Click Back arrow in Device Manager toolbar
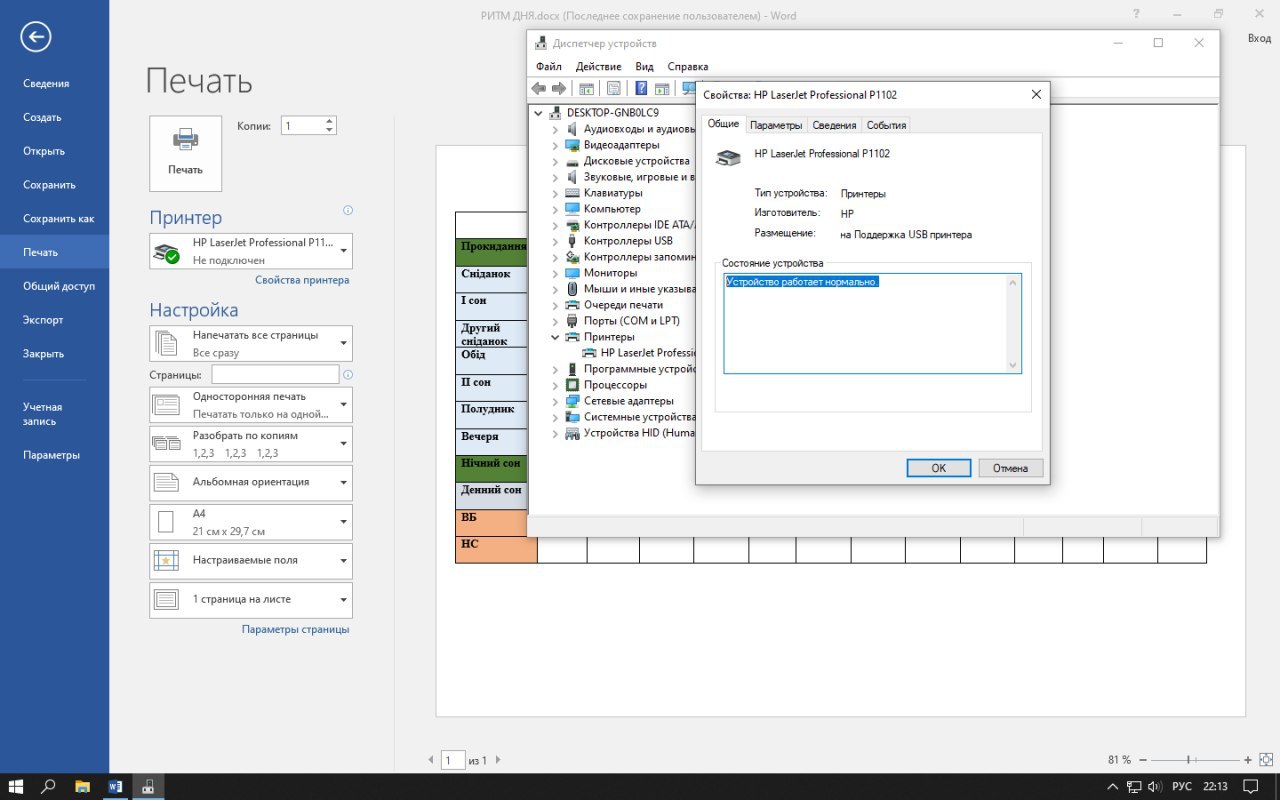 pyautogui.click(x=539, y=89)
